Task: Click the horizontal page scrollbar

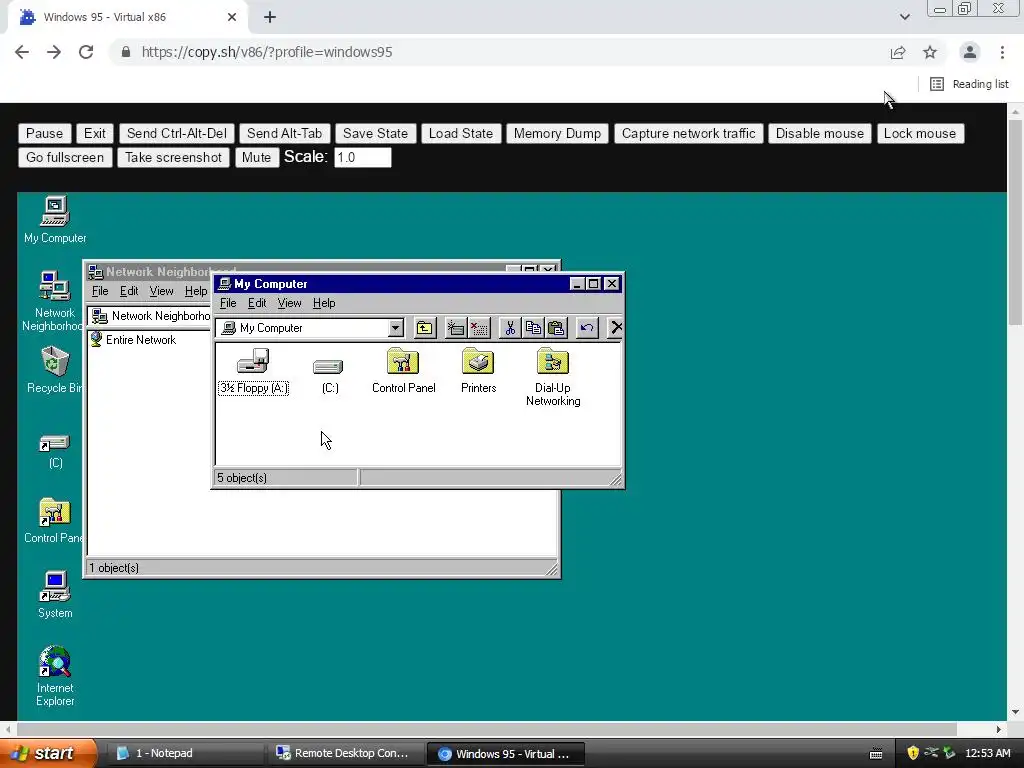Action: click(x=487, y=729)
